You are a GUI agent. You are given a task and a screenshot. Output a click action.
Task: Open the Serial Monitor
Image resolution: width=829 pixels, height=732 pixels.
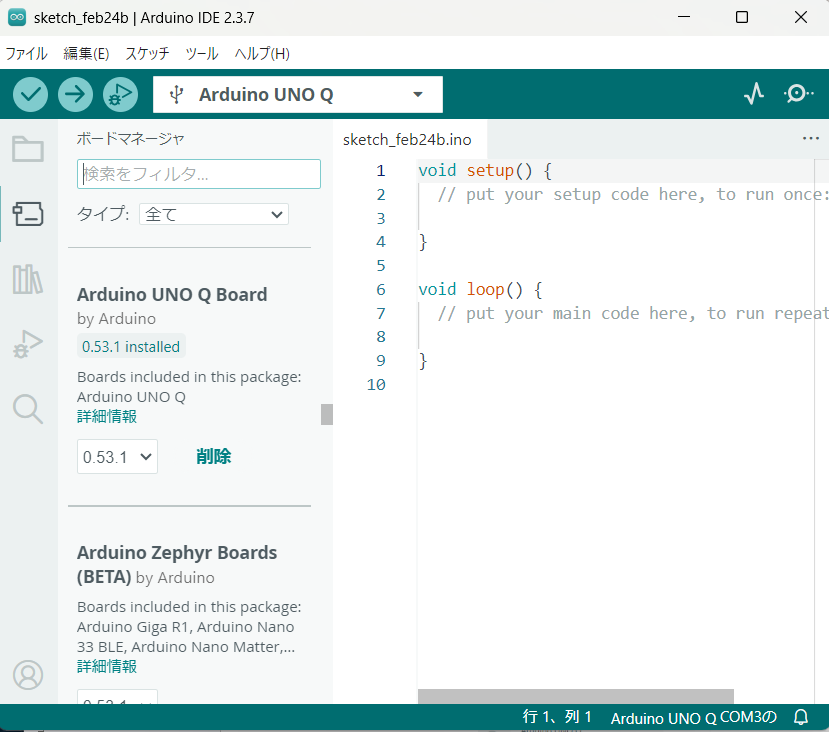[x=798, y=94]
